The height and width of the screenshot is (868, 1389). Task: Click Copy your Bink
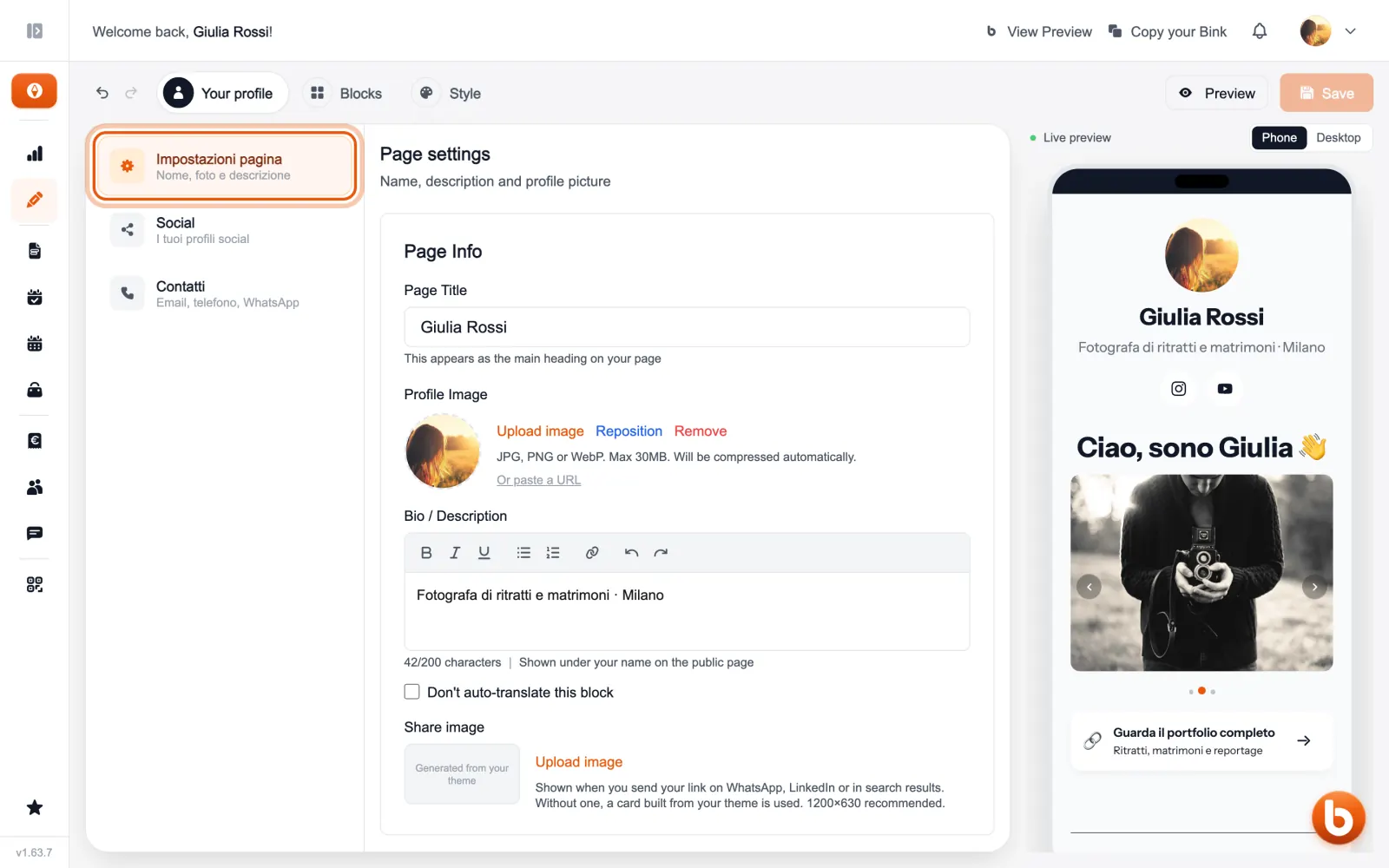click(x=1168, y=31)
